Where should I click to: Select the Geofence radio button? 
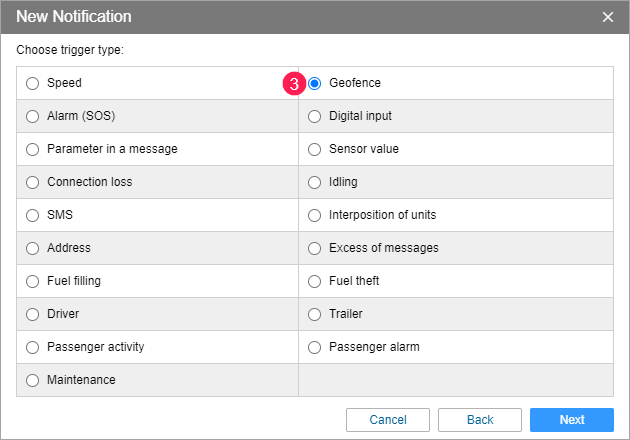pyautogui.click(x=315, y=83)
